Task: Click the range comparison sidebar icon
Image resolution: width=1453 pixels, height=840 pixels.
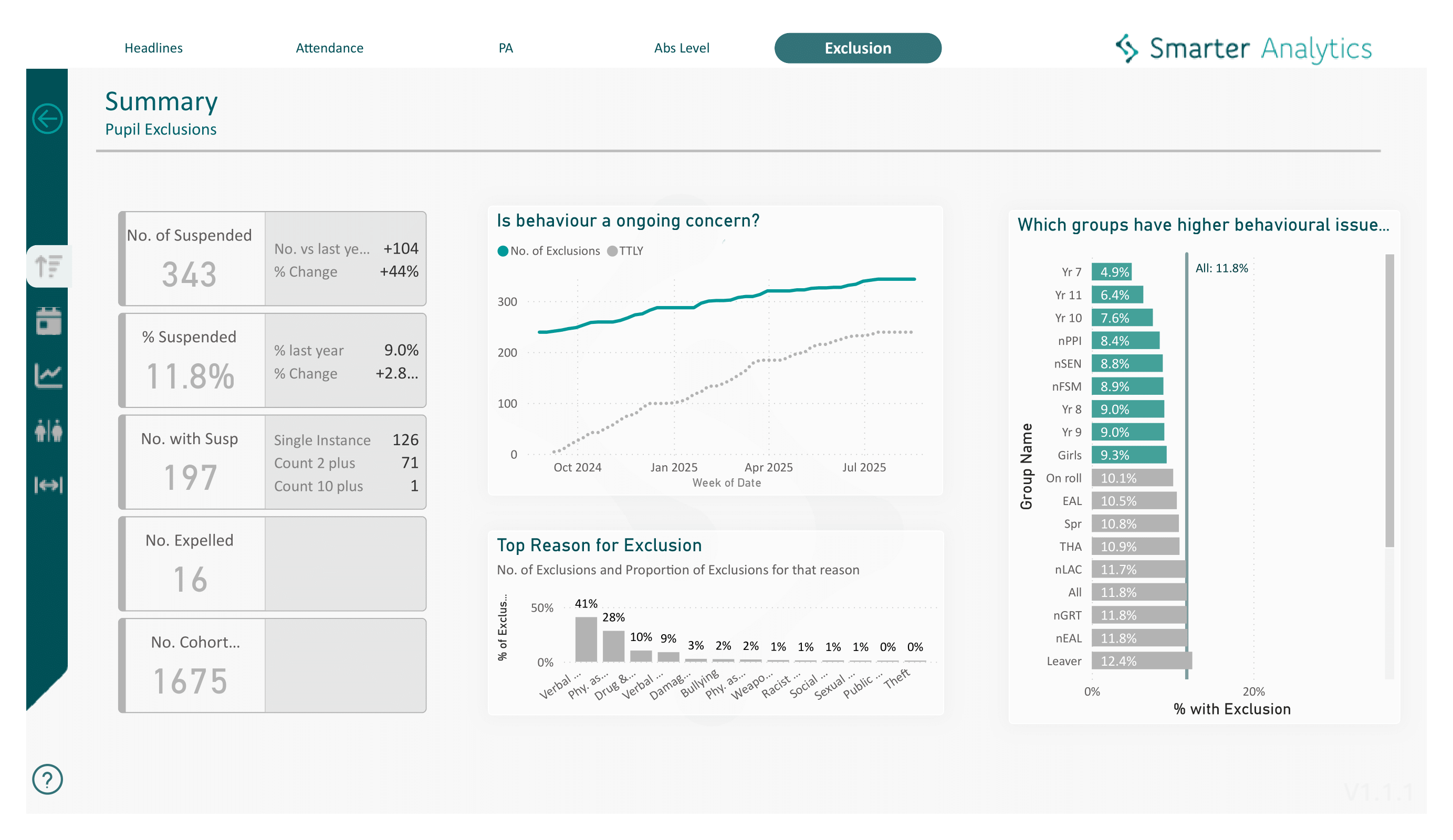Action: coord(48,486)
